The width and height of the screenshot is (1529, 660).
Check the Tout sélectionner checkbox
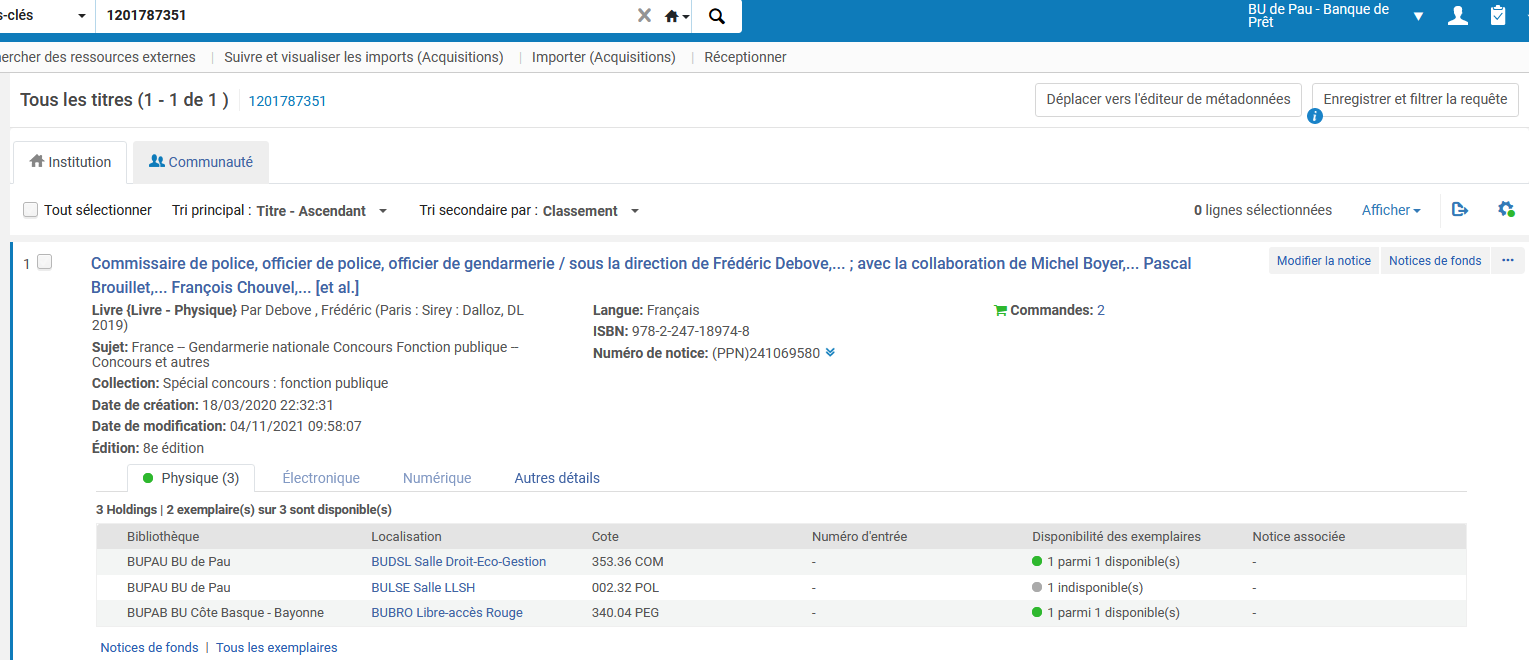31,210
